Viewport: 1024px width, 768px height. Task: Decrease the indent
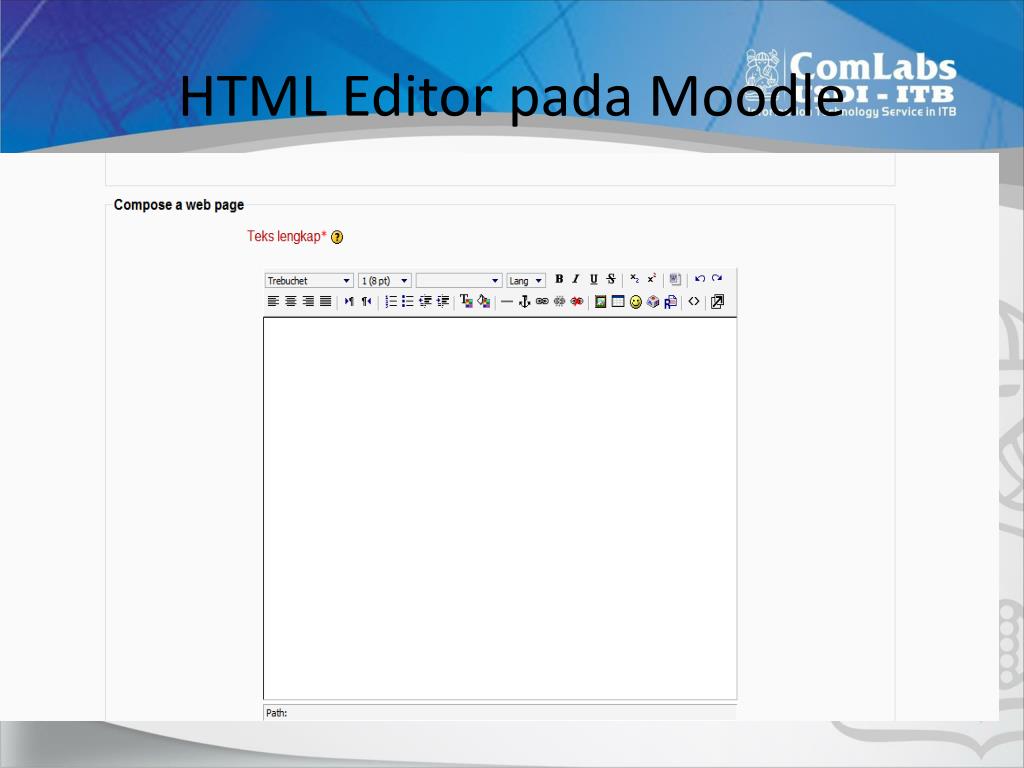point(425,301)
